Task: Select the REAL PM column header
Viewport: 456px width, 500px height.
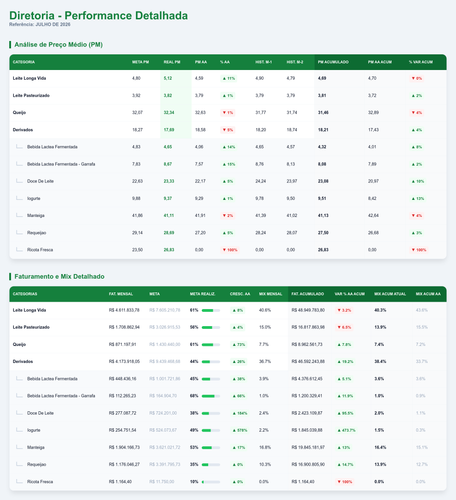Action: tap(172, 62)
